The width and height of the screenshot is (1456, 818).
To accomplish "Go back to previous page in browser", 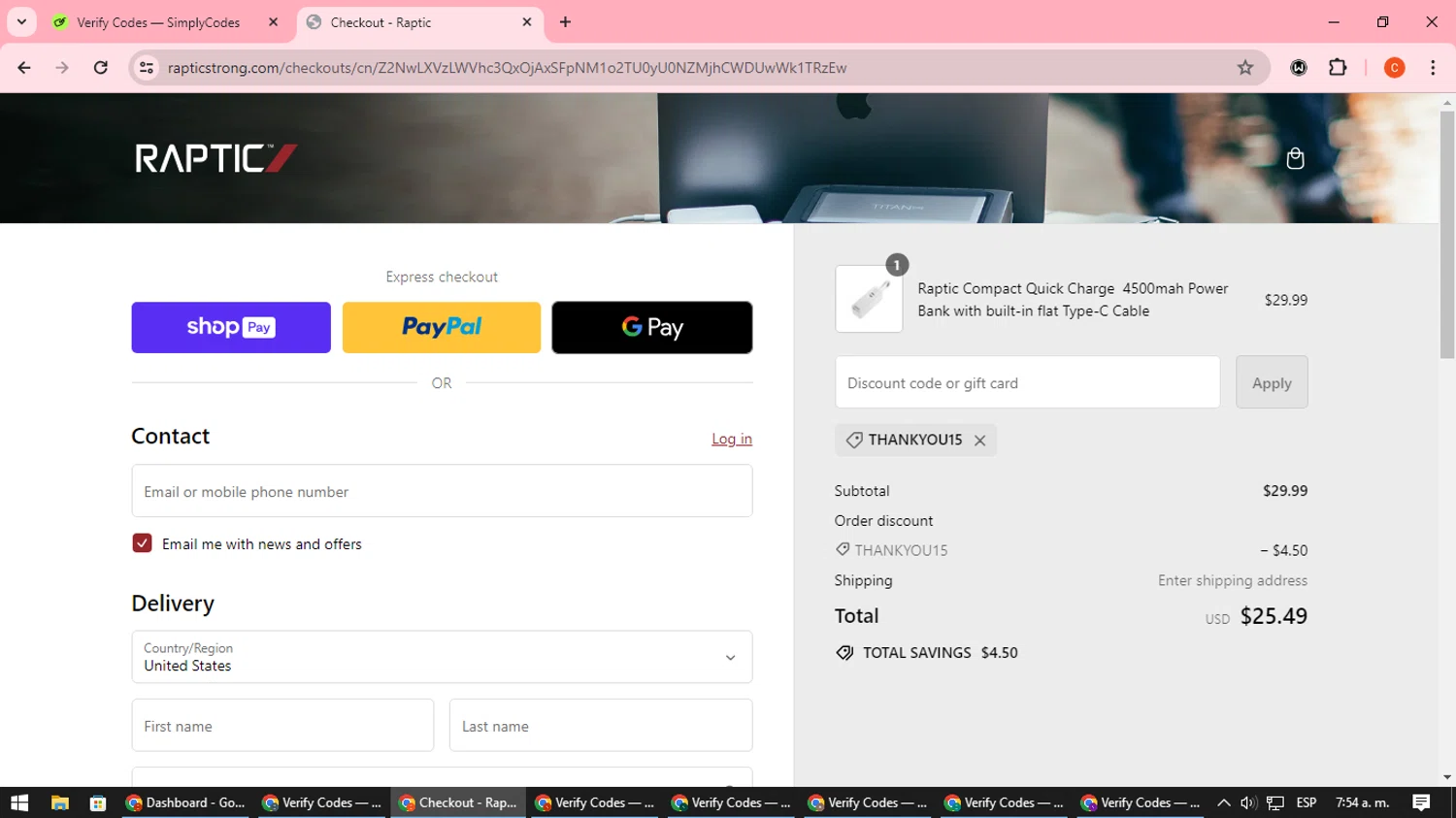I will coord(24,68).
